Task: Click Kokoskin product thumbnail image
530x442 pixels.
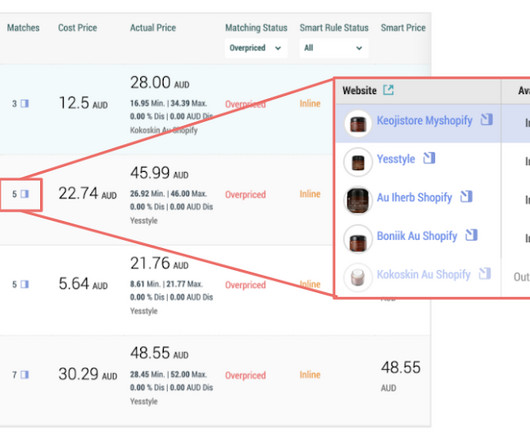Action: pyautogui.click(x=358, y=277)
